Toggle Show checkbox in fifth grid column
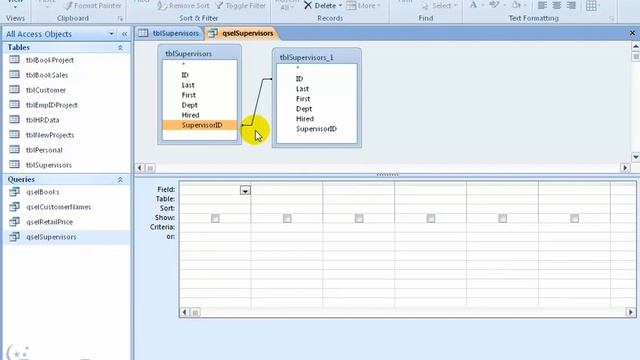Viewport: 640px width, 360px height. [x=502, y=218]
